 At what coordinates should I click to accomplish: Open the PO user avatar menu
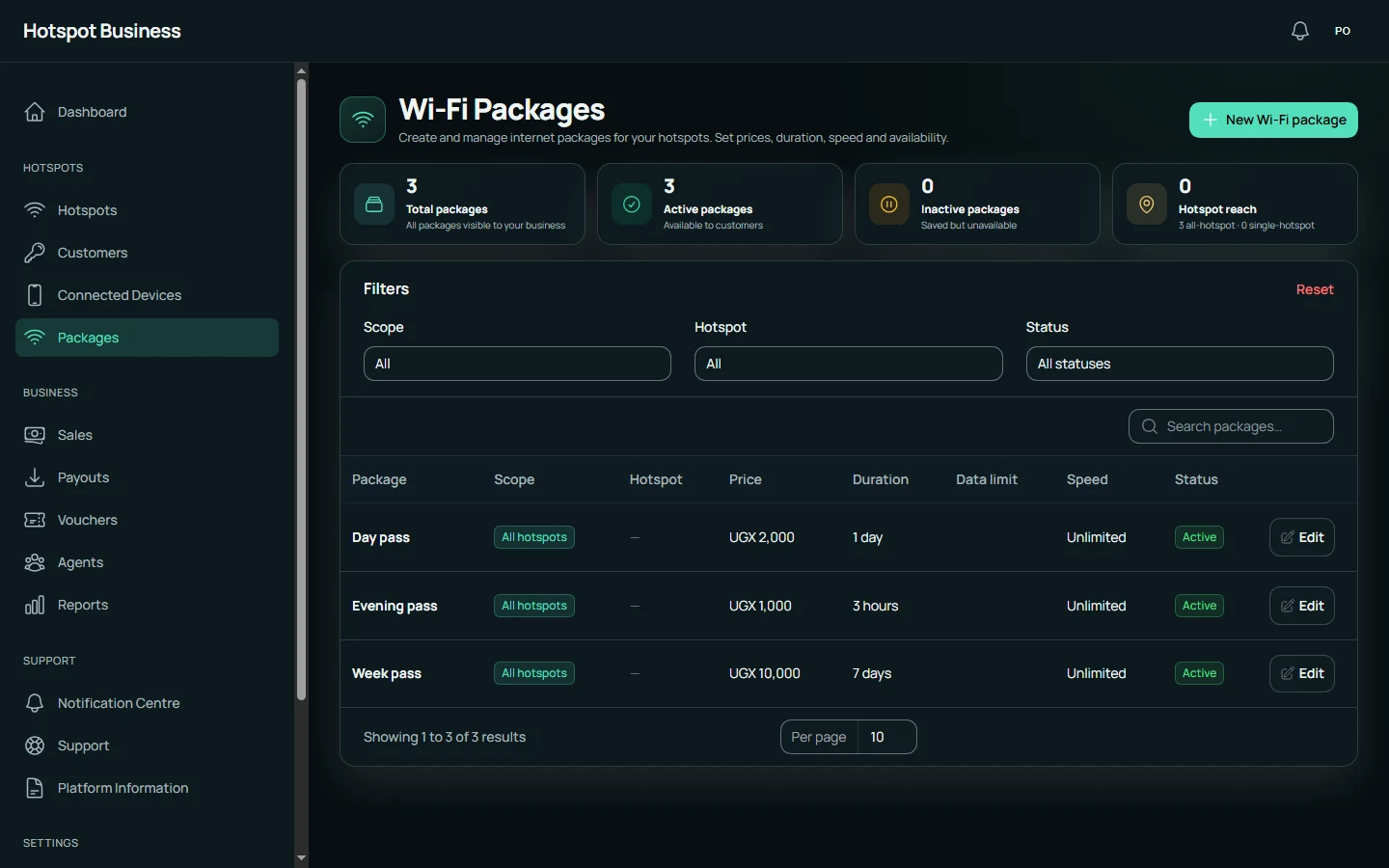pos(1343,31)
